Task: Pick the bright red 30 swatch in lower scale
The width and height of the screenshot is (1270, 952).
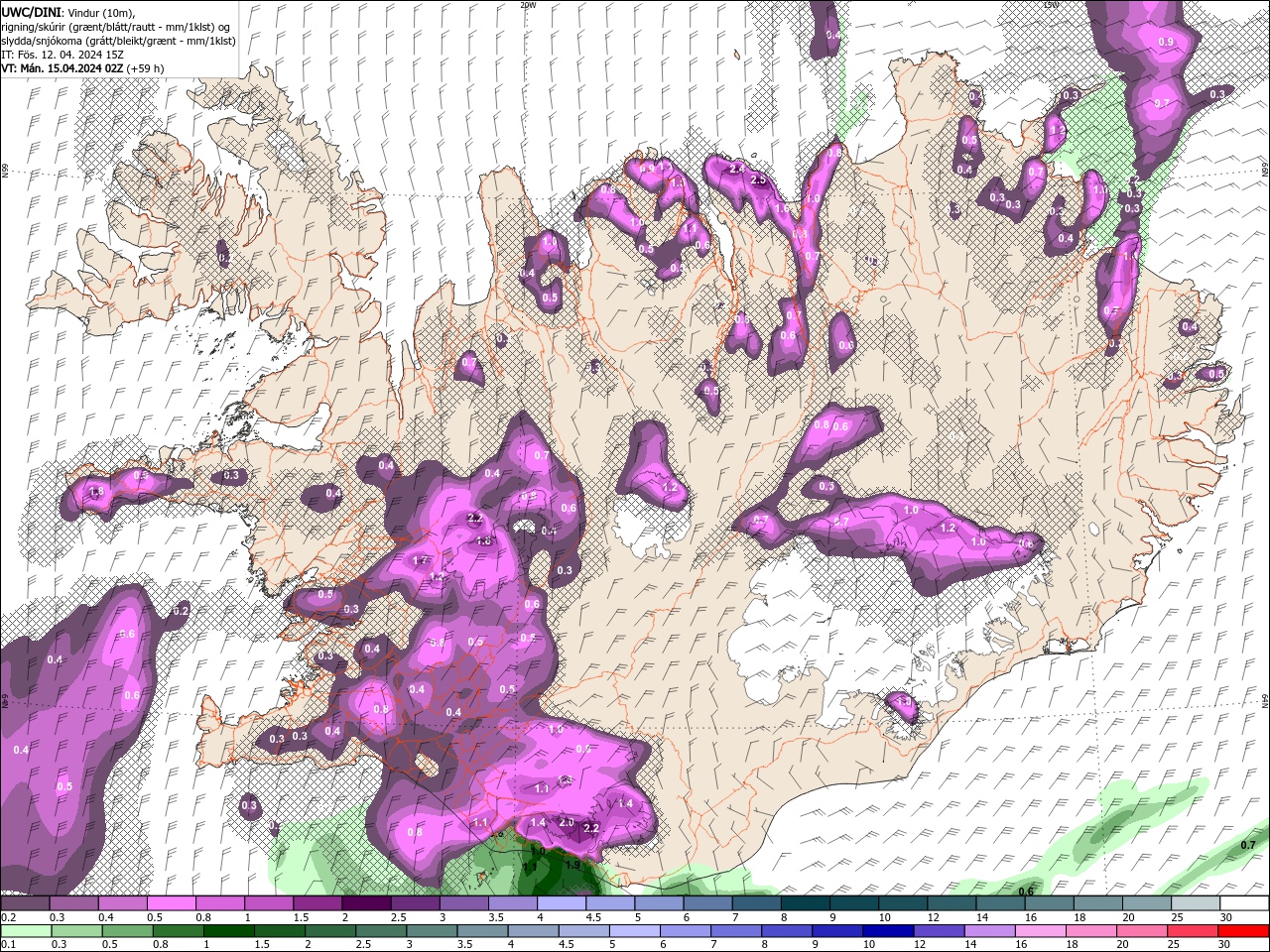Action: 1242,931
